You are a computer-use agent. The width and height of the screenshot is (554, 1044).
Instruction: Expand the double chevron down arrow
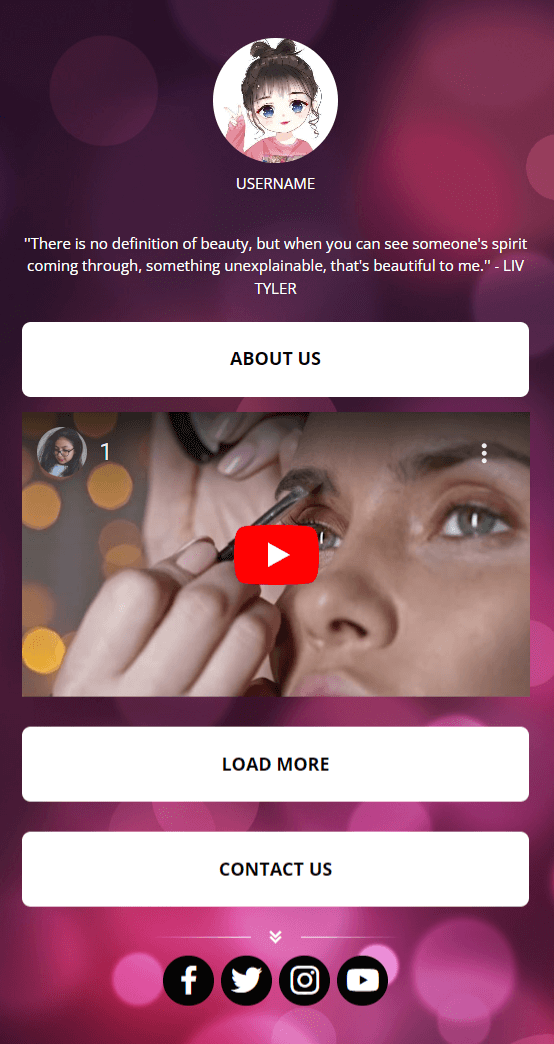pyautogui.click(x=276, y=937)
